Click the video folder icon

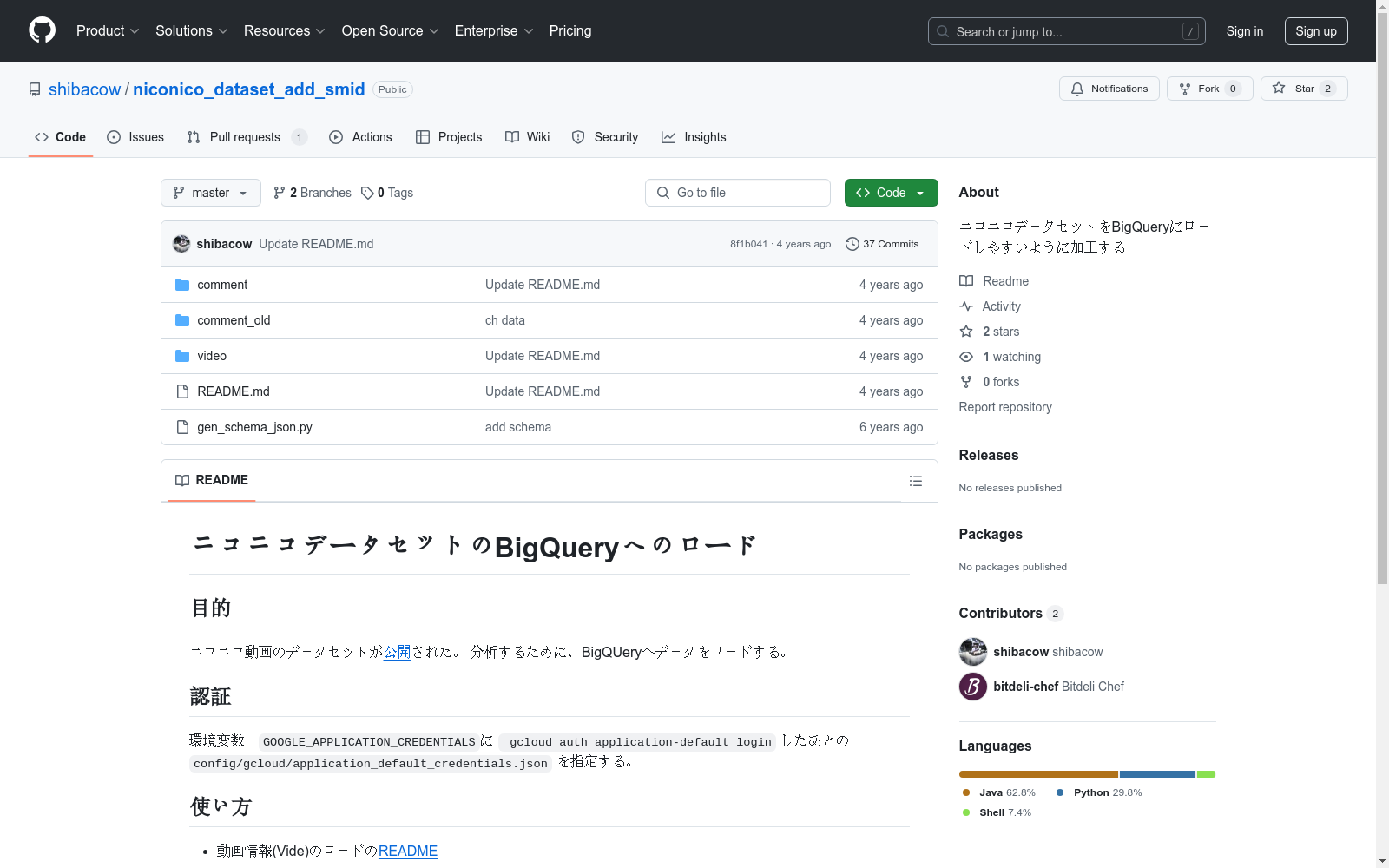(182, 356)
